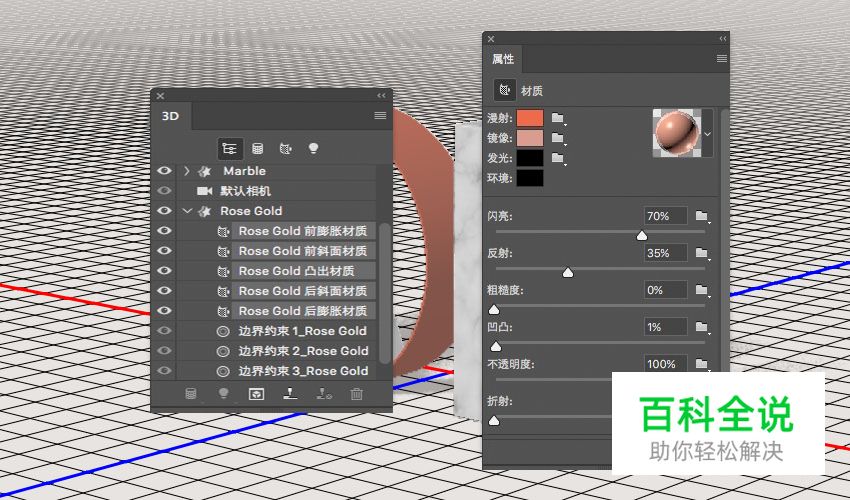
Task: Open the Properties panel options menu
Action: point(722,59)
